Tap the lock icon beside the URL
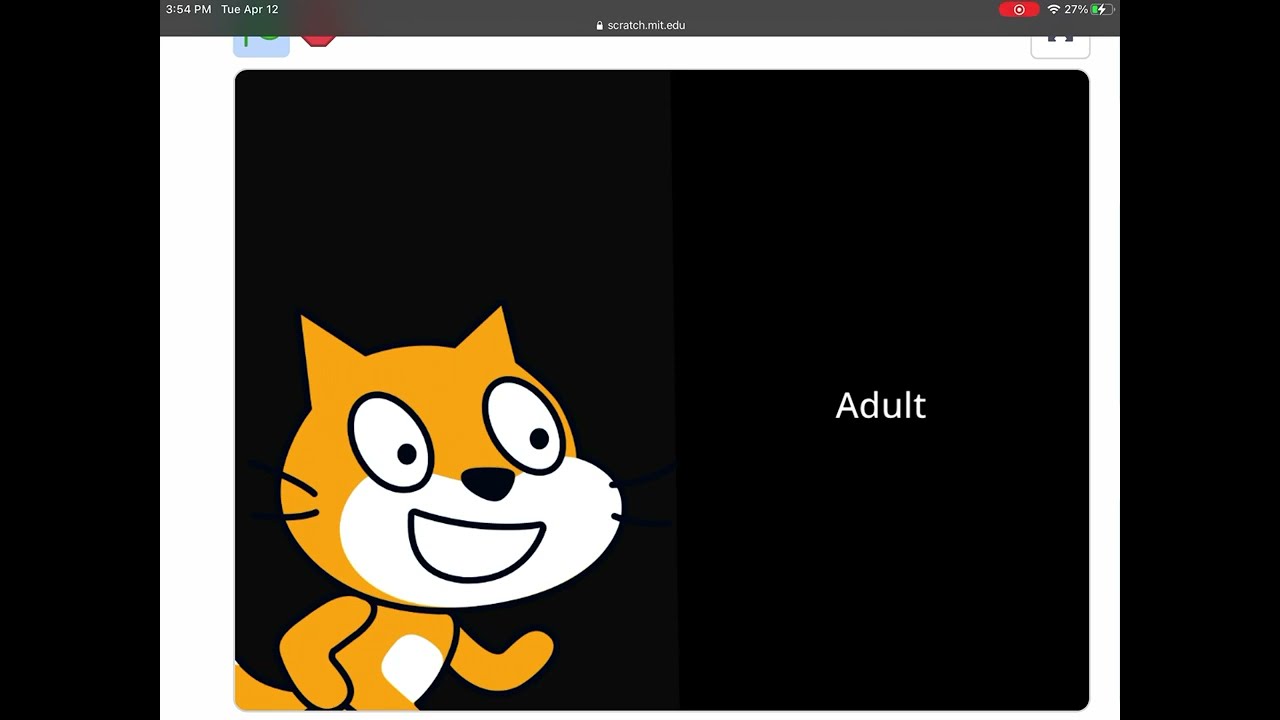 (600, 26)
